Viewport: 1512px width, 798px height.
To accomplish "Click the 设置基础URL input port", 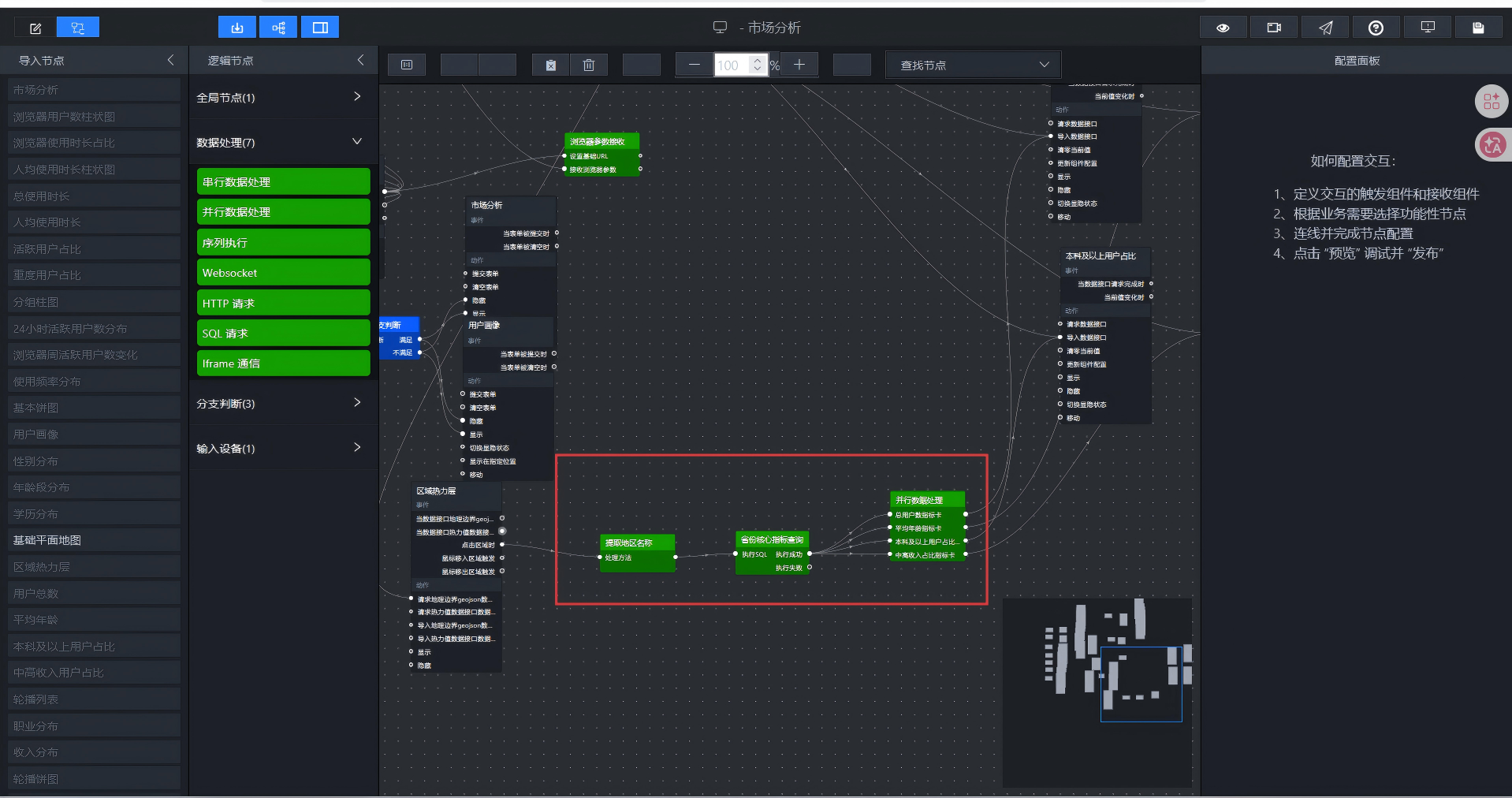I will click(564, 156).
